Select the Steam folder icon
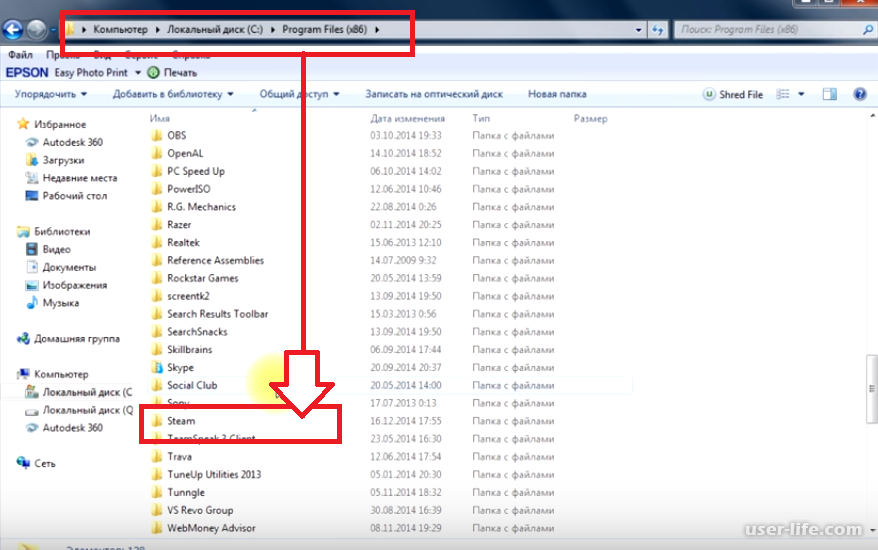This screenshot has width=878, height=550. point(157,421)
